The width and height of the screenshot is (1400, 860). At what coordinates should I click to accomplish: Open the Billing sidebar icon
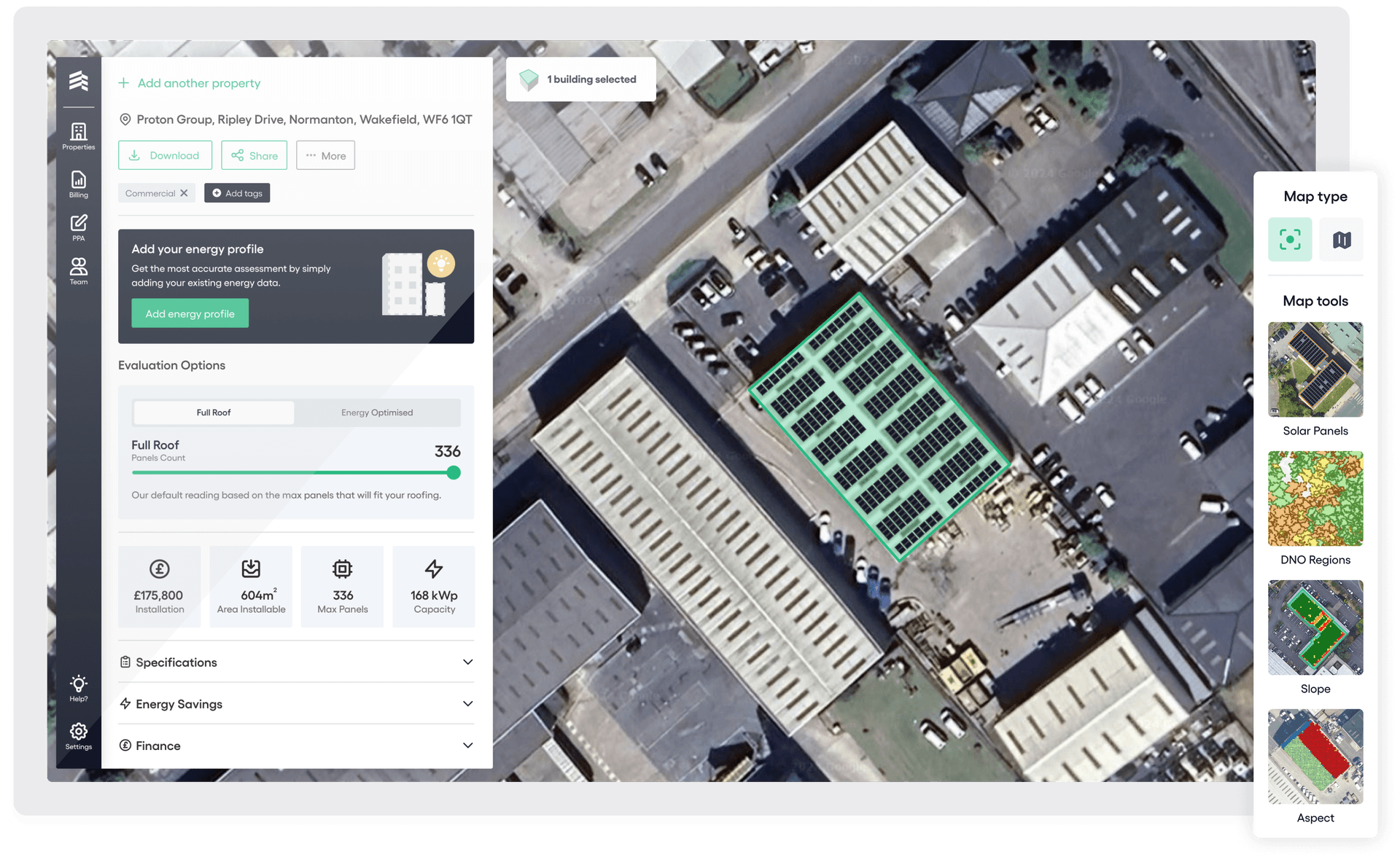pos(79,184)
